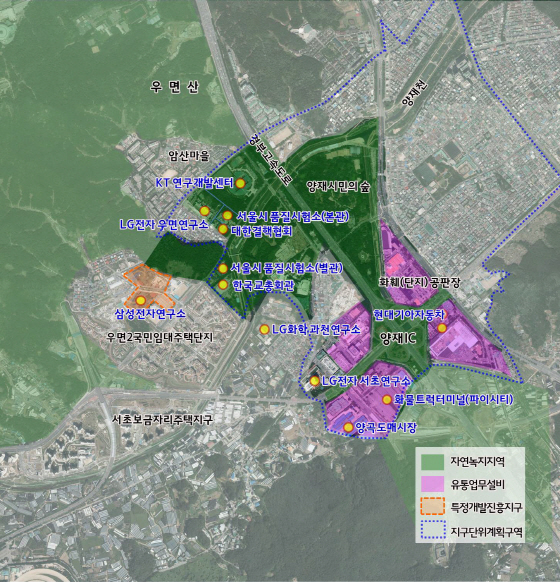This screenshot has width=560, height=582.
Task: Click the 양재IC label
Action: coord(398,338)
